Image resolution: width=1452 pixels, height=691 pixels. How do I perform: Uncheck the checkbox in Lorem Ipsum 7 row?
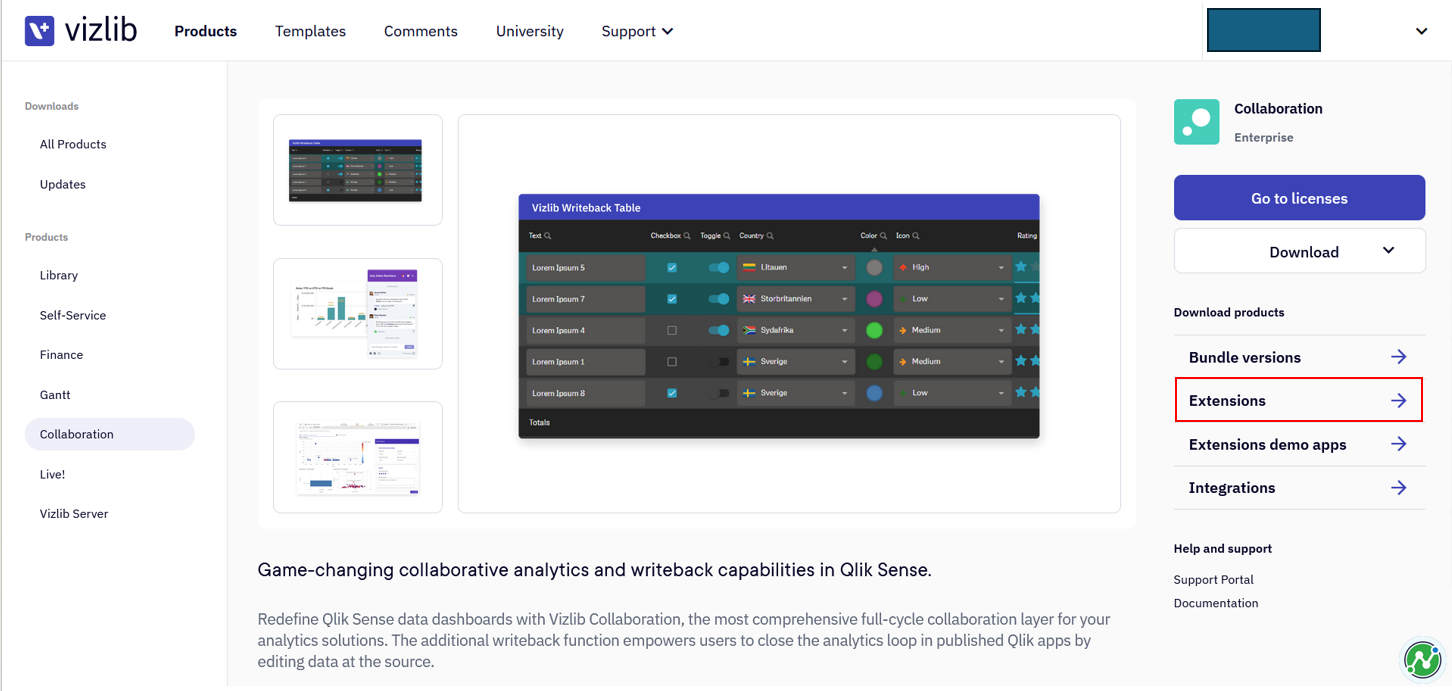672,299
